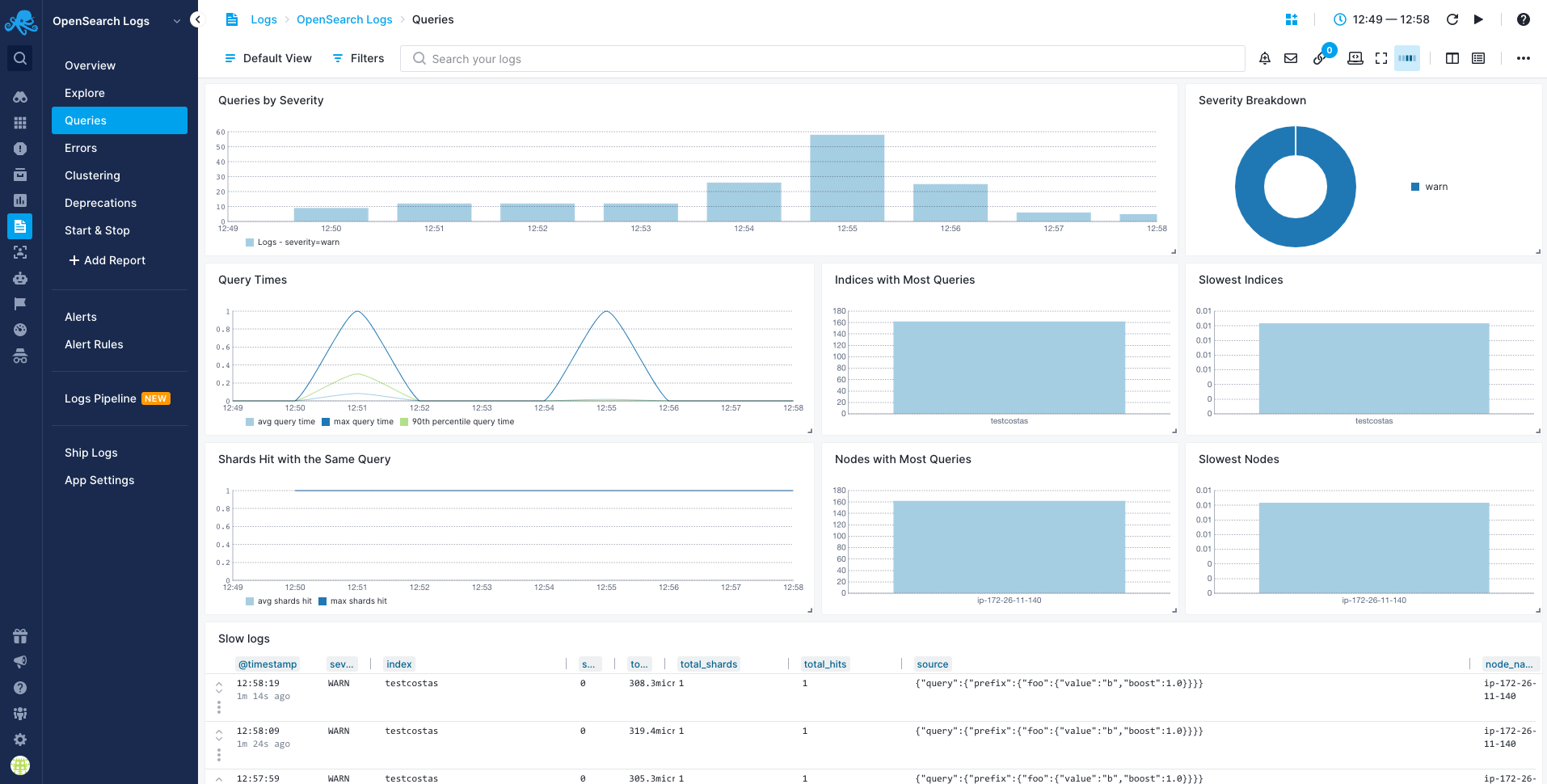Click the chain link icon with 0 badge

(1320, 58)
